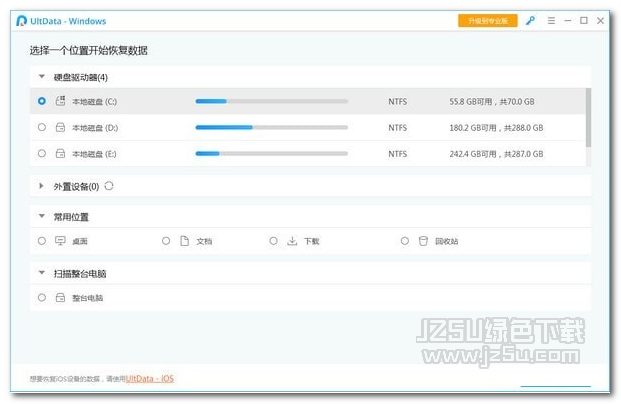
Task: Click the 文档 label
Action: click(x=204, y=241)
